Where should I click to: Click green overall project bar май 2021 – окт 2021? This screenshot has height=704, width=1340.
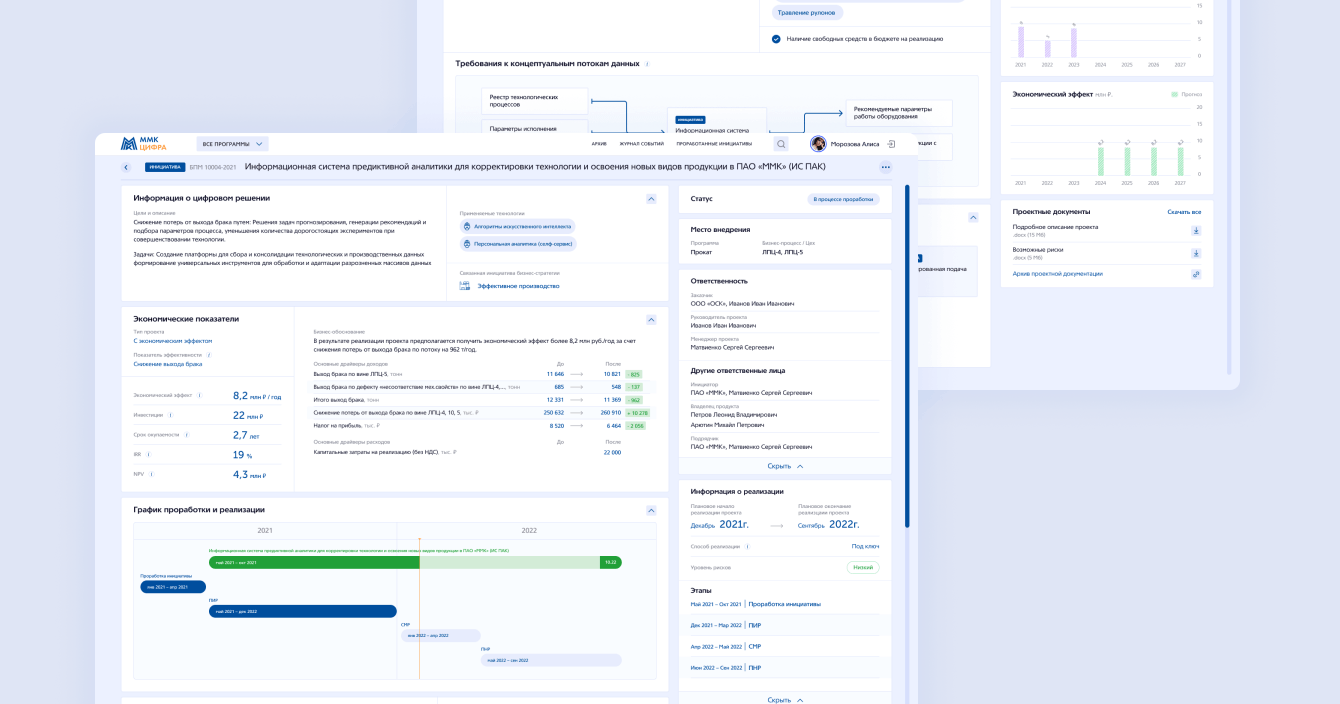(415, 562)
